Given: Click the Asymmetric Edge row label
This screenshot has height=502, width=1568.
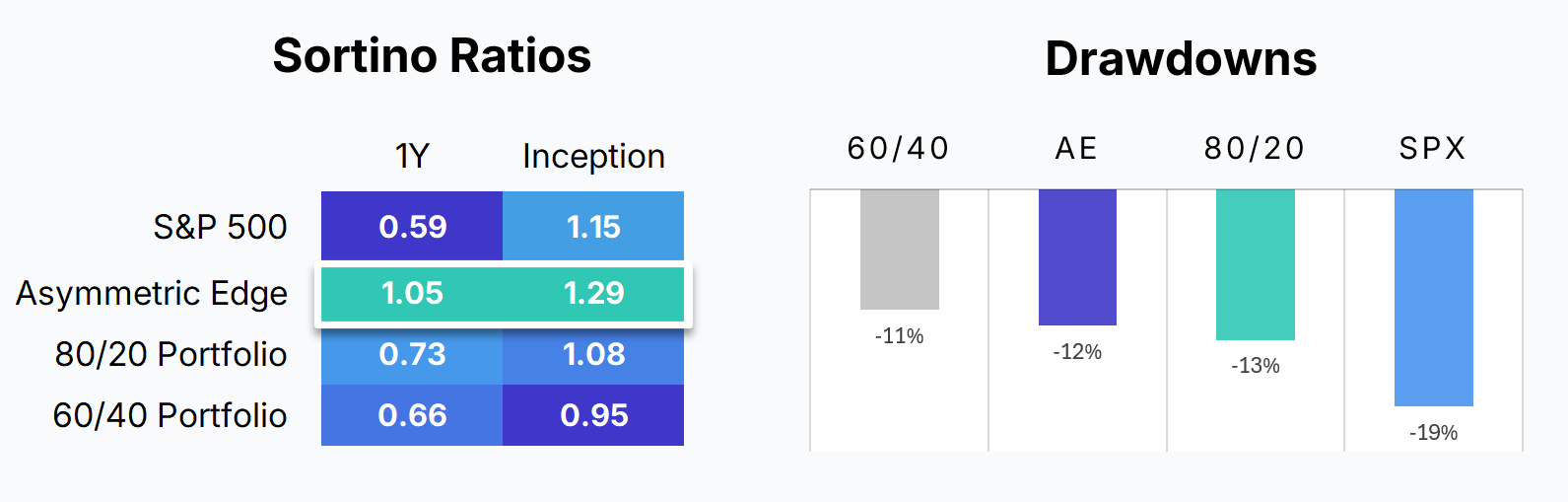Looking at the screenshot, I should click(x=152, y=293).
